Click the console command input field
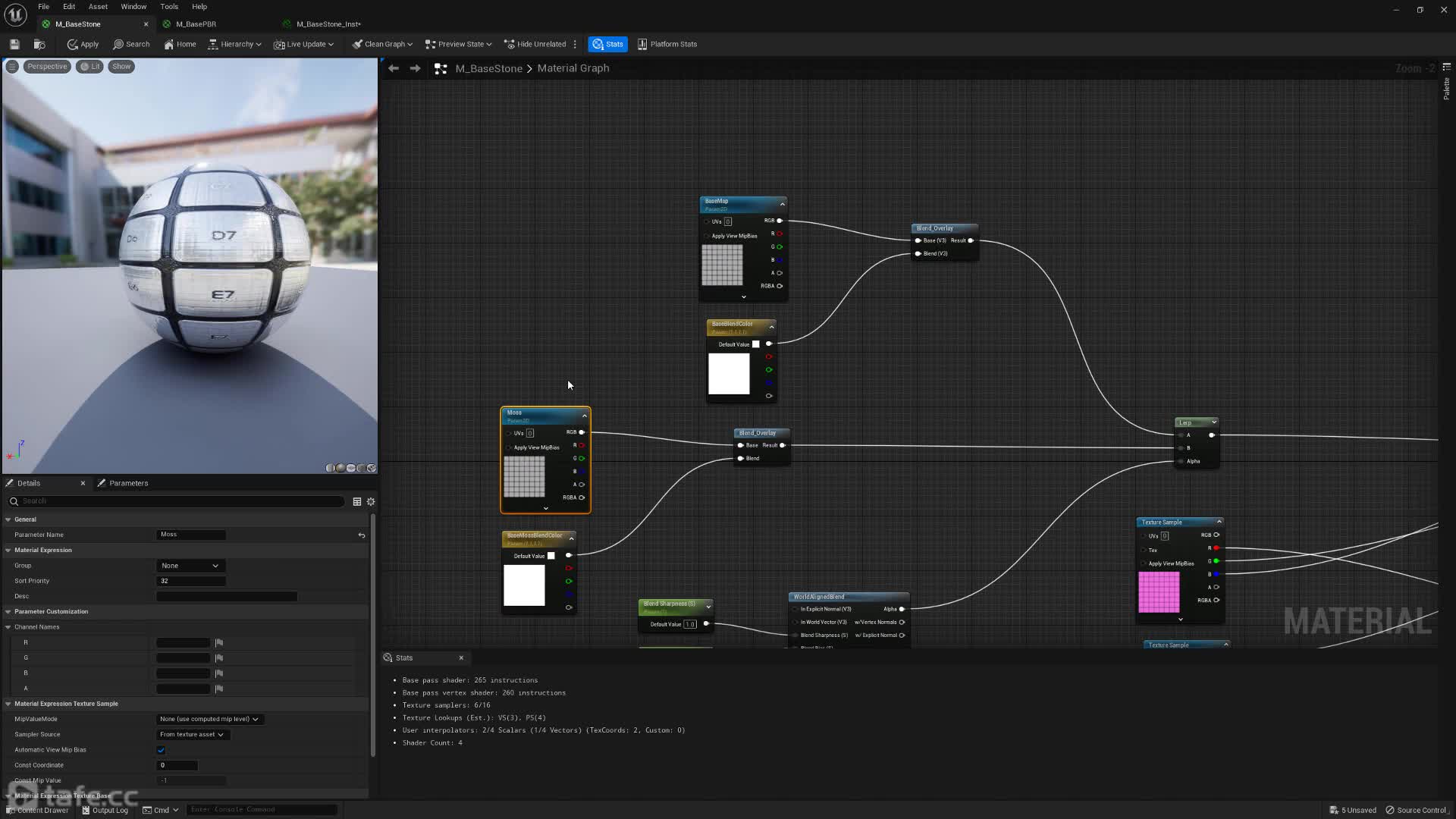1456x819 pixels. tap(262, 810)
